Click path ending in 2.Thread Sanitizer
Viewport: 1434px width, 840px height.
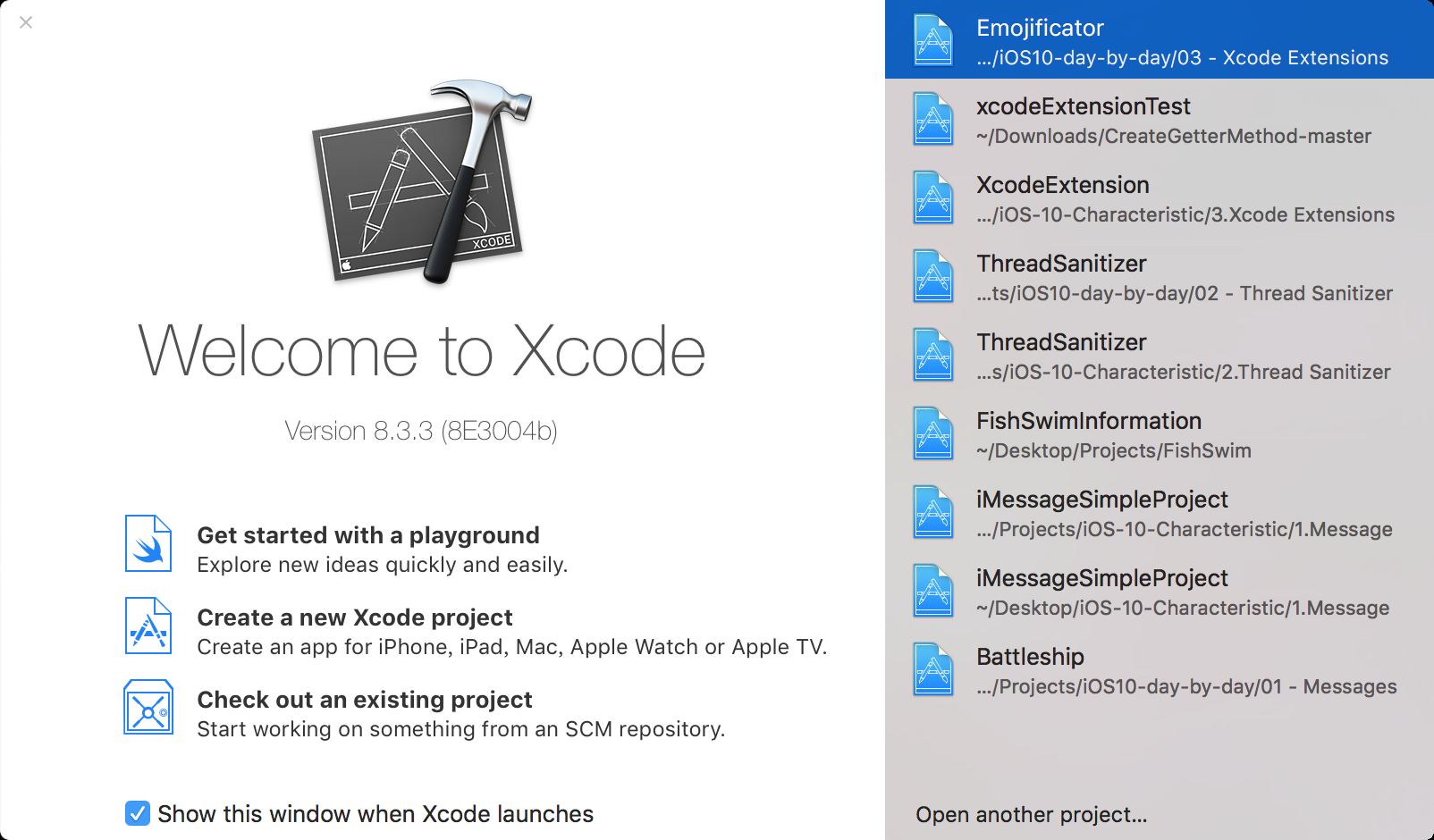click(x=1184, y=373)
